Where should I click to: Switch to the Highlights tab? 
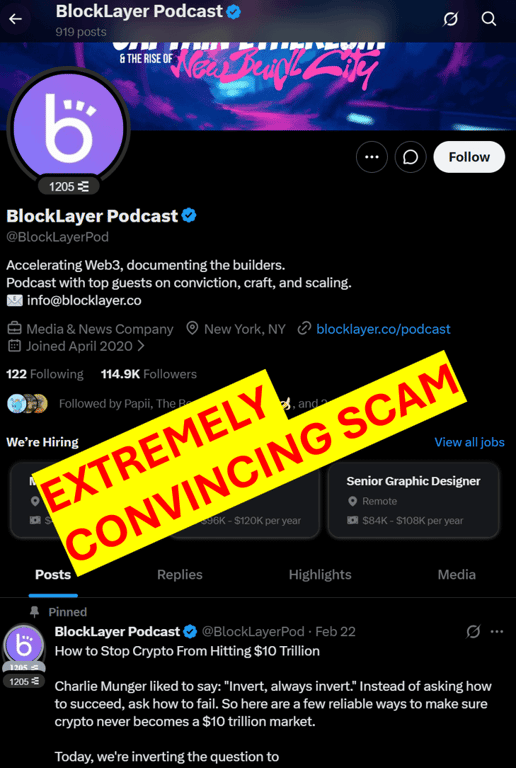coord(320,575)
